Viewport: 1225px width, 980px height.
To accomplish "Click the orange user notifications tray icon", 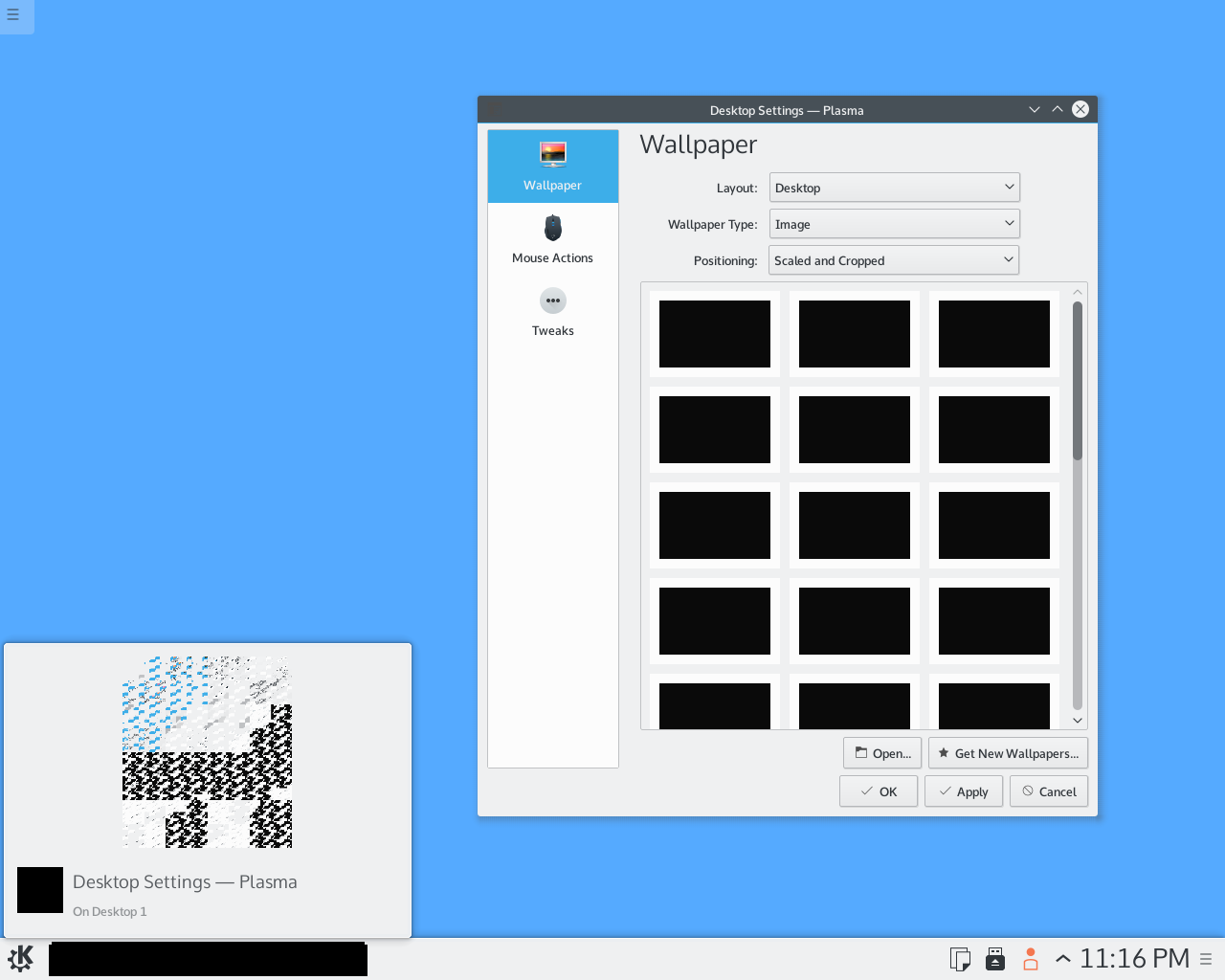I will 1031,959.
